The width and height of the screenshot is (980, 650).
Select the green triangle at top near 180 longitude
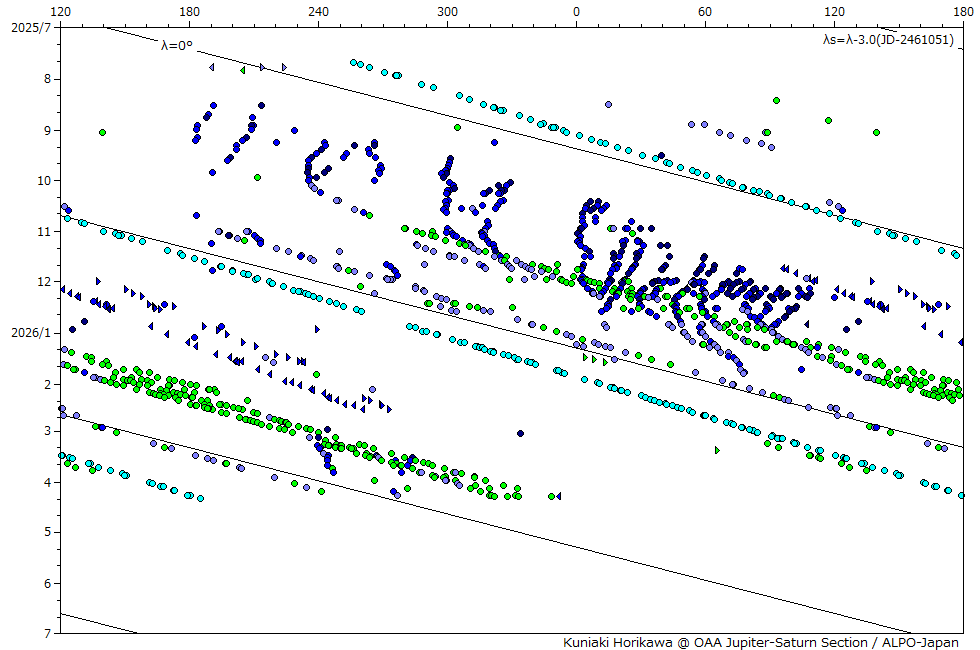242,69
